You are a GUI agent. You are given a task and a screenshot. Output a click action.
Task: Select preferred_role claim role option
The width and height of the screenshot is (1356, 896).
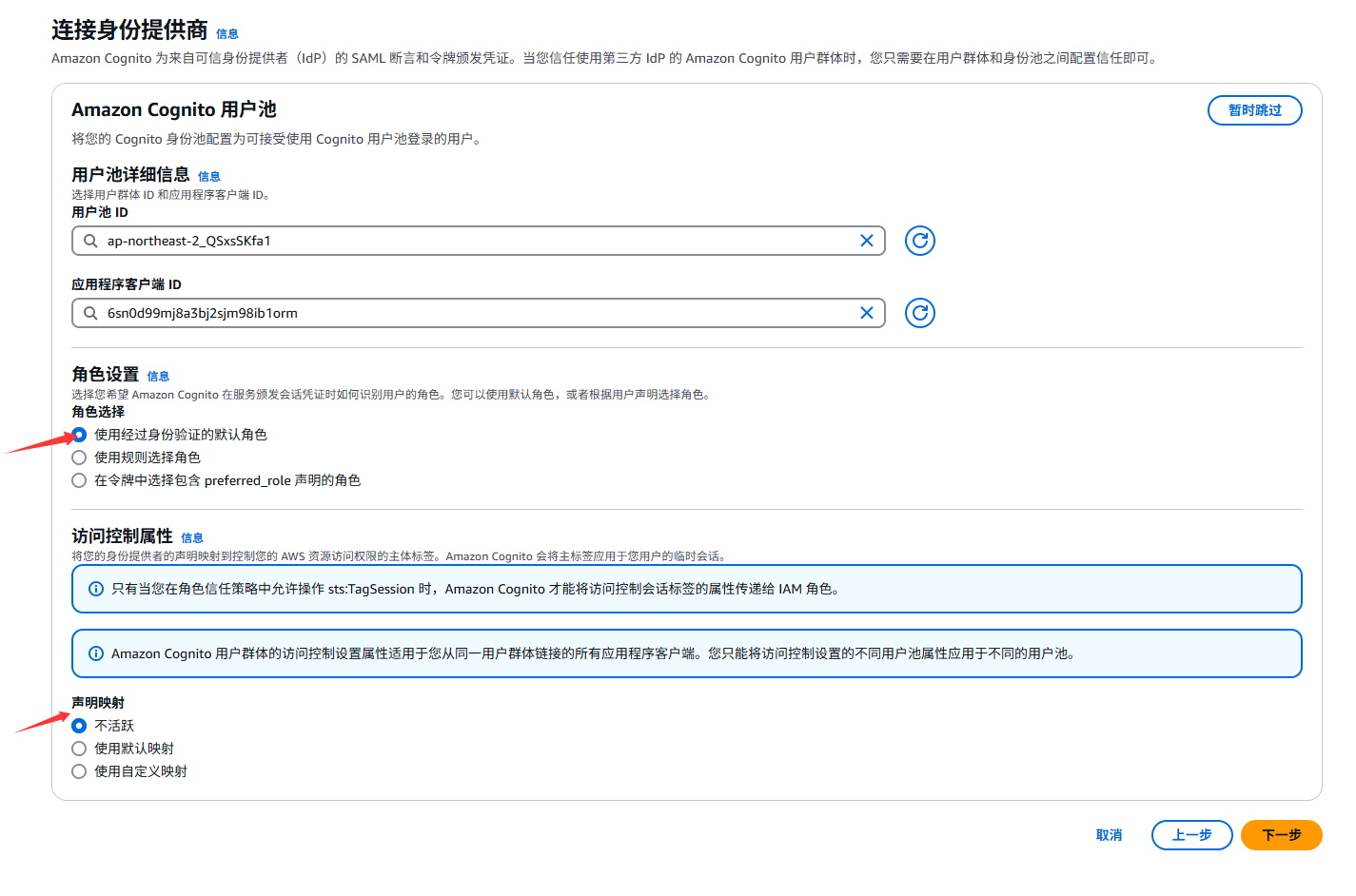point(79,480)
